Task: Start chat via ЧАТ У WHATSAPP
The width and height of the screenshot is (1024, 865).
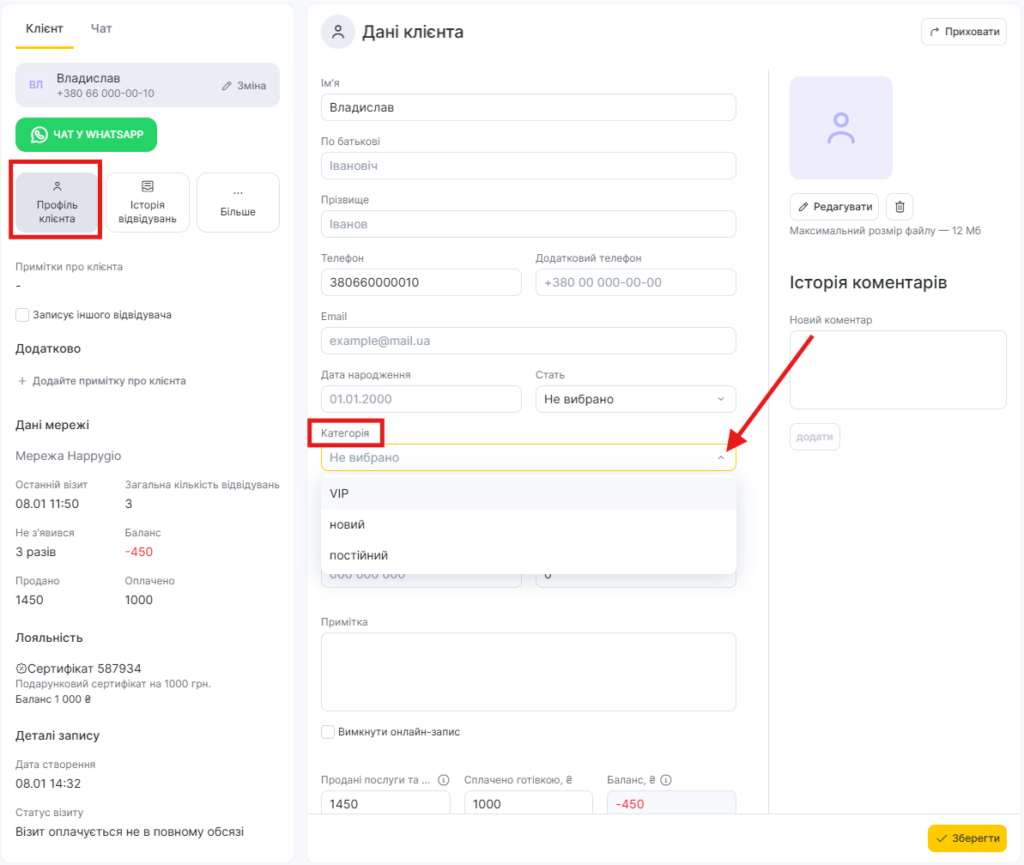Action: pos(86,135)
